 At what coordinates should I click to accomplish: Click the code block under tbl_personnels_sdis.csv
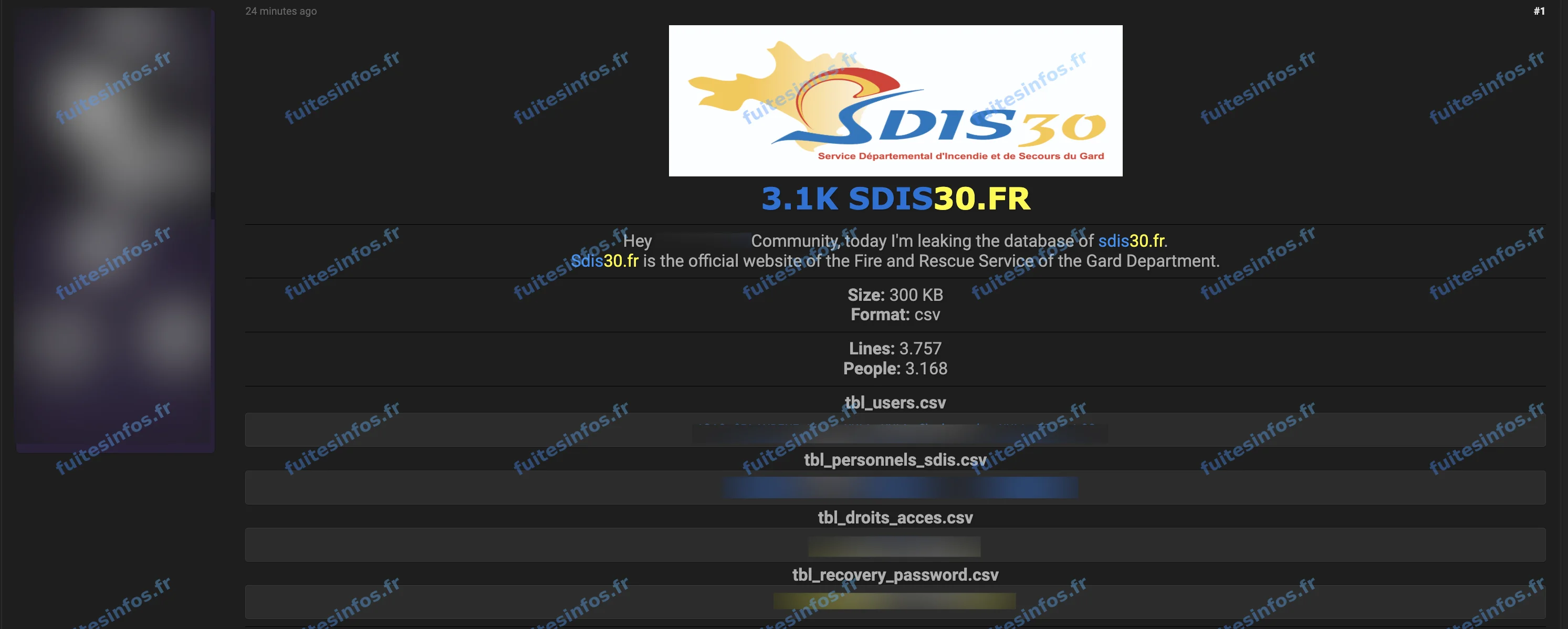click(895, 487)
